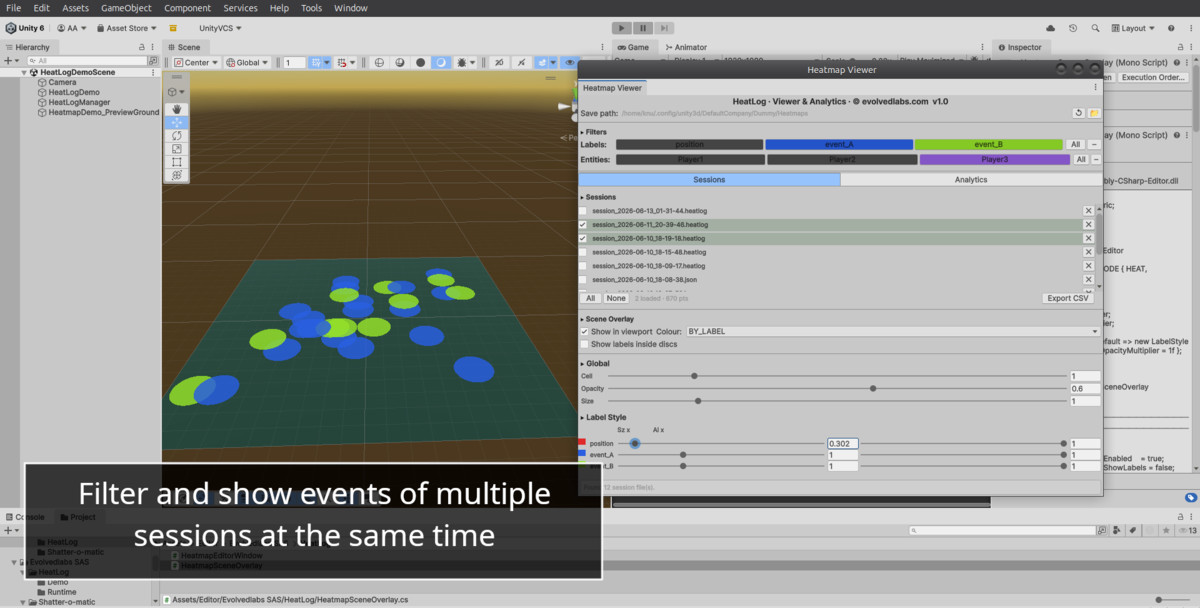This screenshot has width=1200, height=608.
Task: Toggle scene lighting sphere icon
Action: click(400, 62)
